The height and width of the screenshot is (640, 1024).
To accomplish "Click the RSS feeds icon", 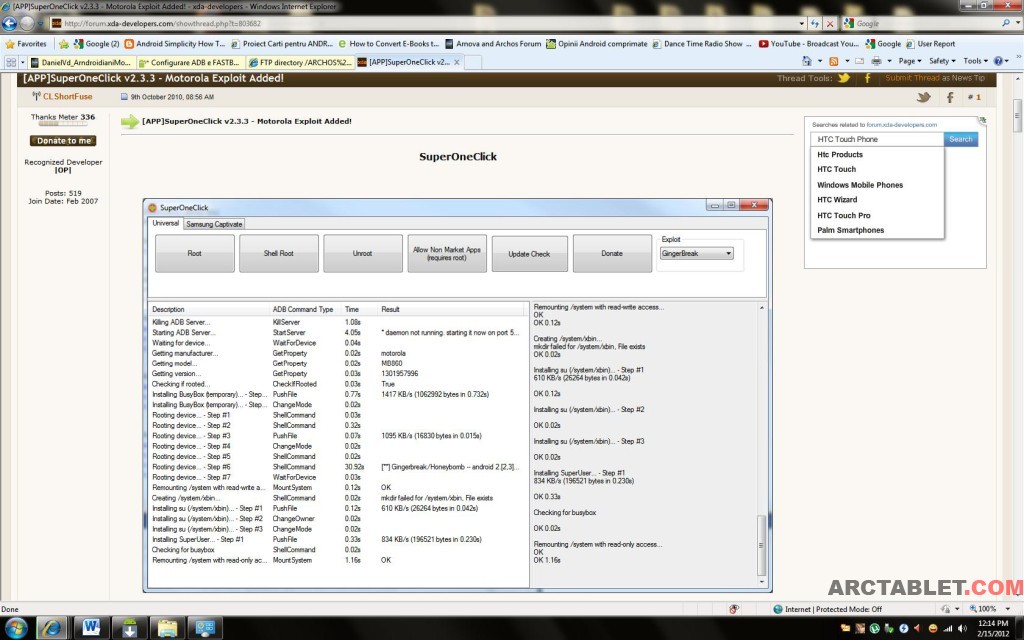I will point(833,61).
